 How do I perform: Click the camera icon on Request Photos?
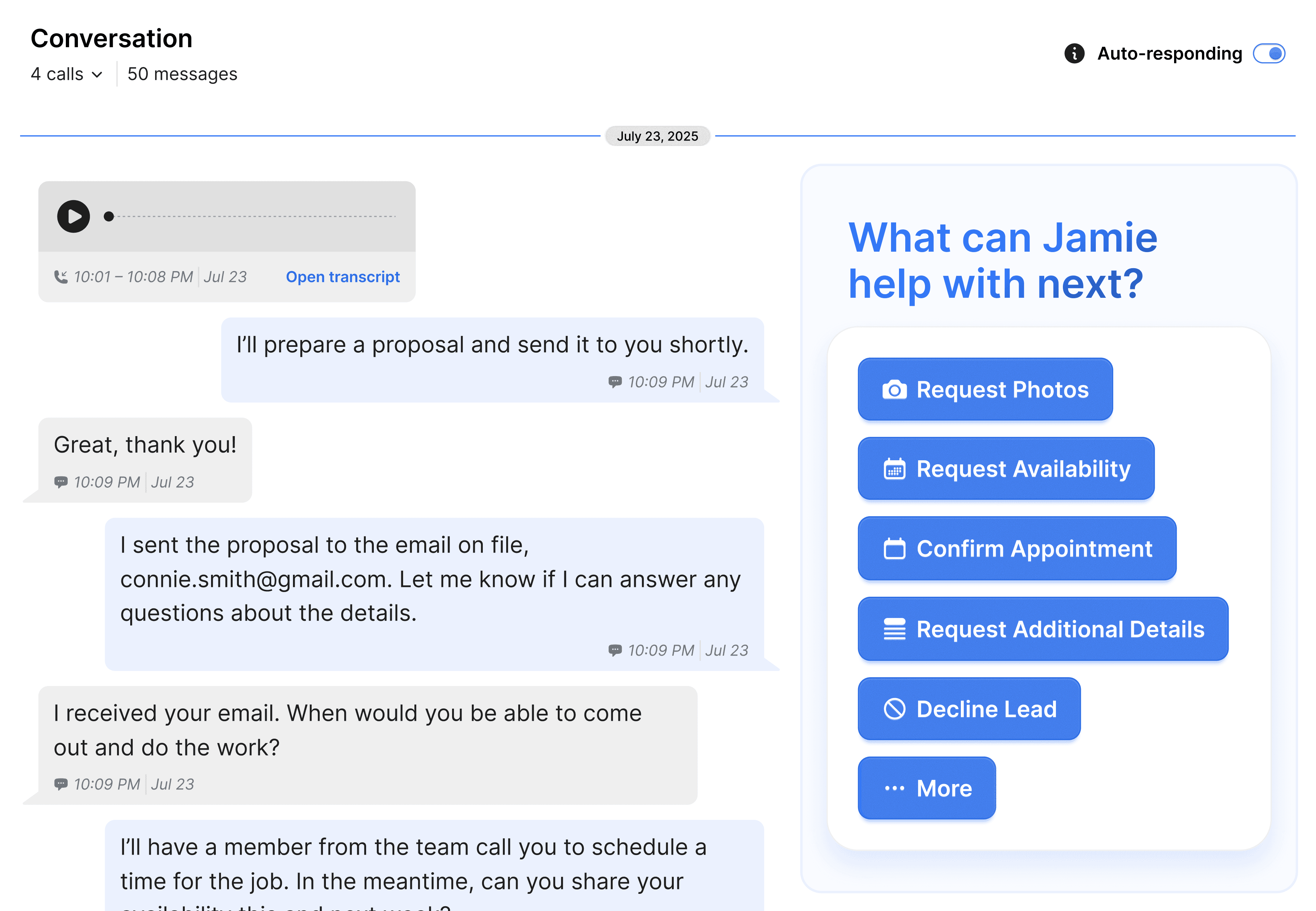coord(894,390)
